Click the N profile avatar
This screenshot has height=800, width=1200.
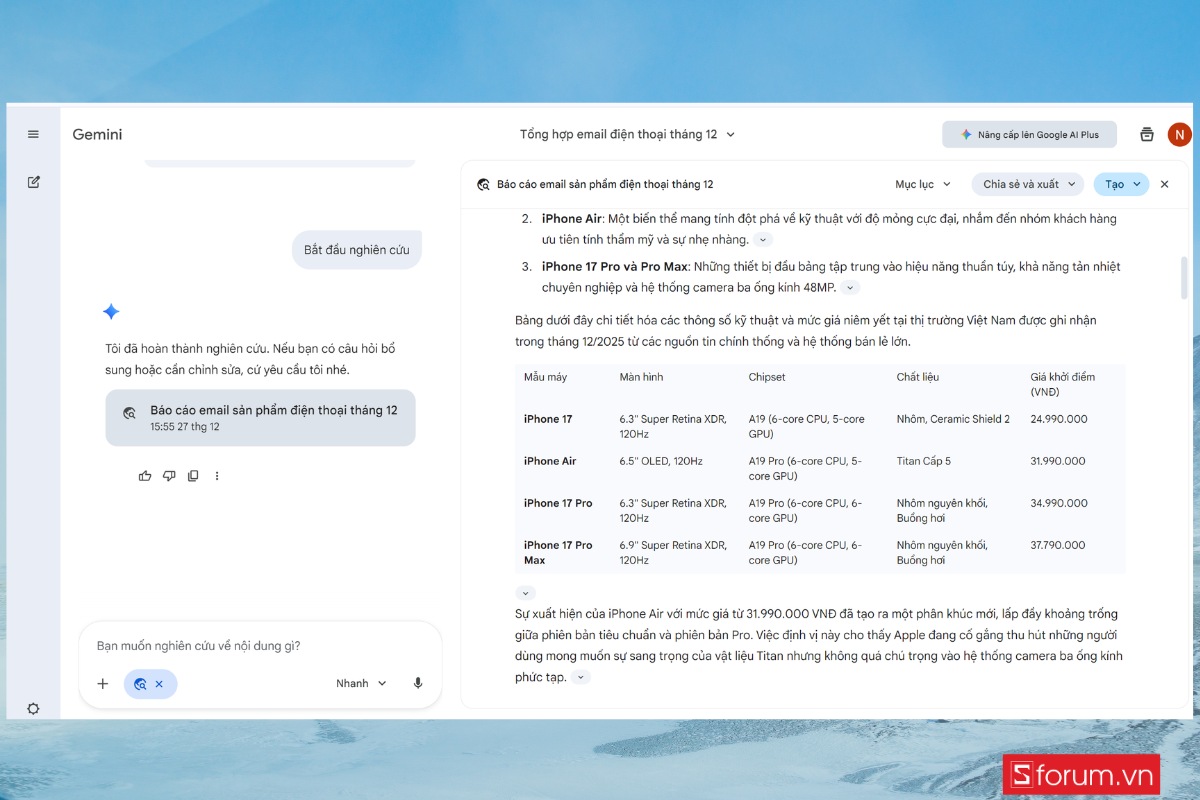pos(1179,134)
